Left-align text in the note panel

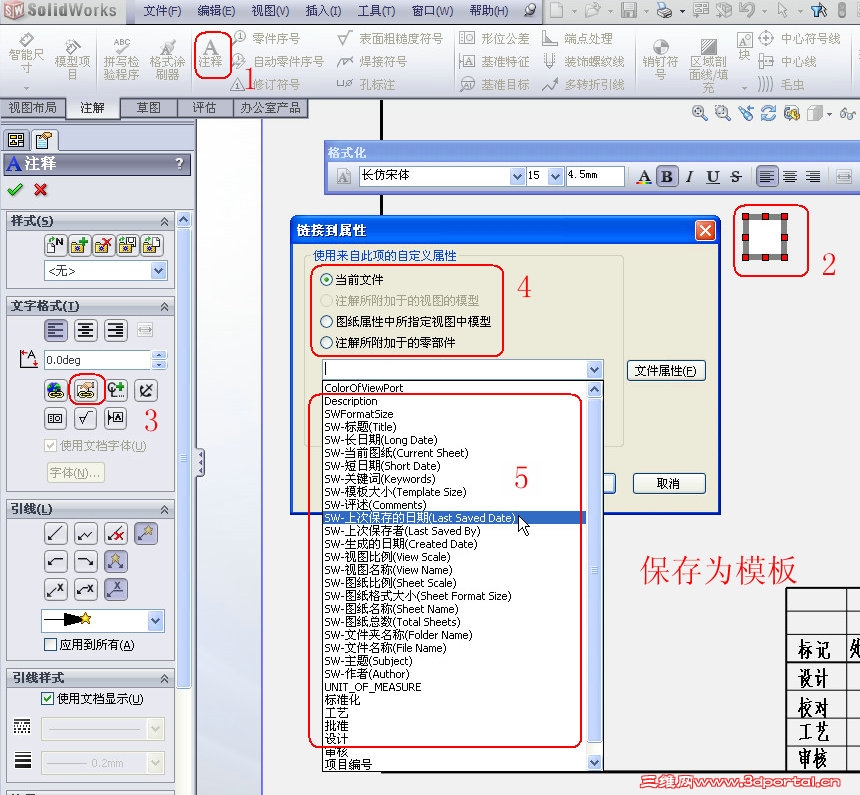click(x=55, y=330)
